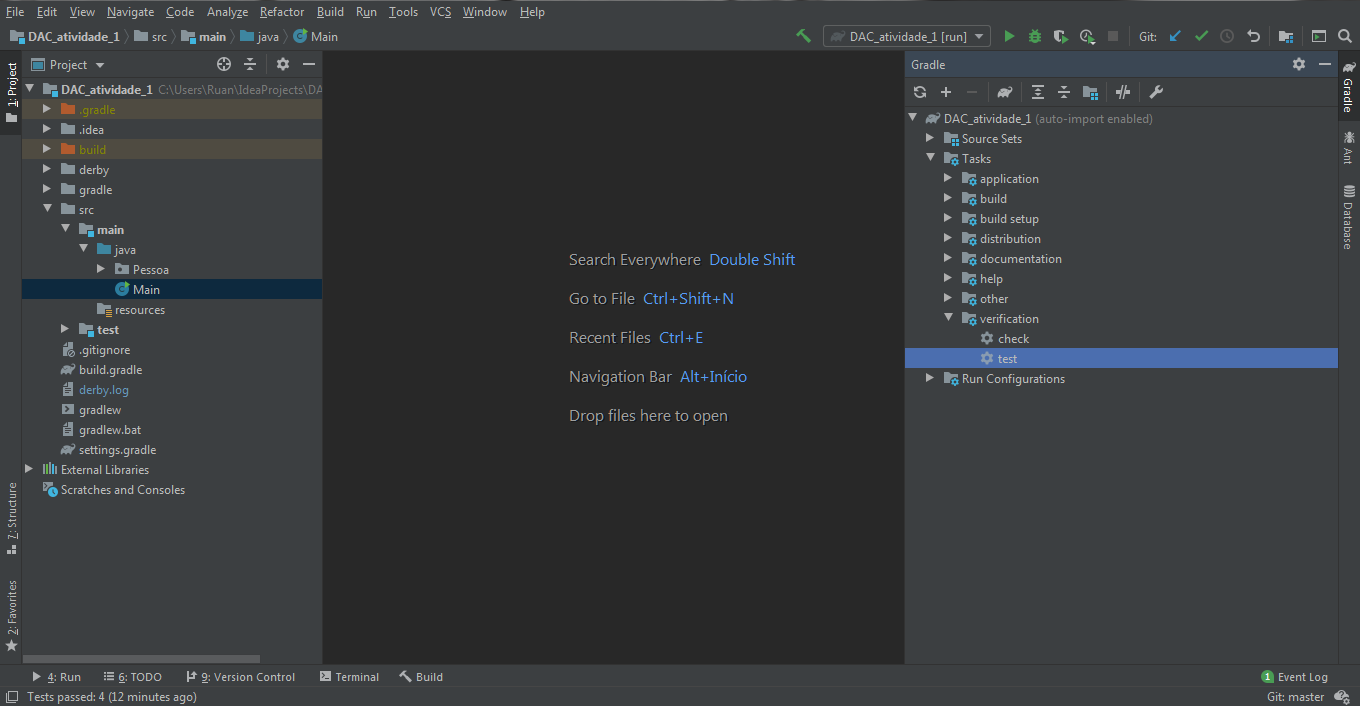Open the Tools menu
This screenshot has width=1360, height=706.
(403, 12)
